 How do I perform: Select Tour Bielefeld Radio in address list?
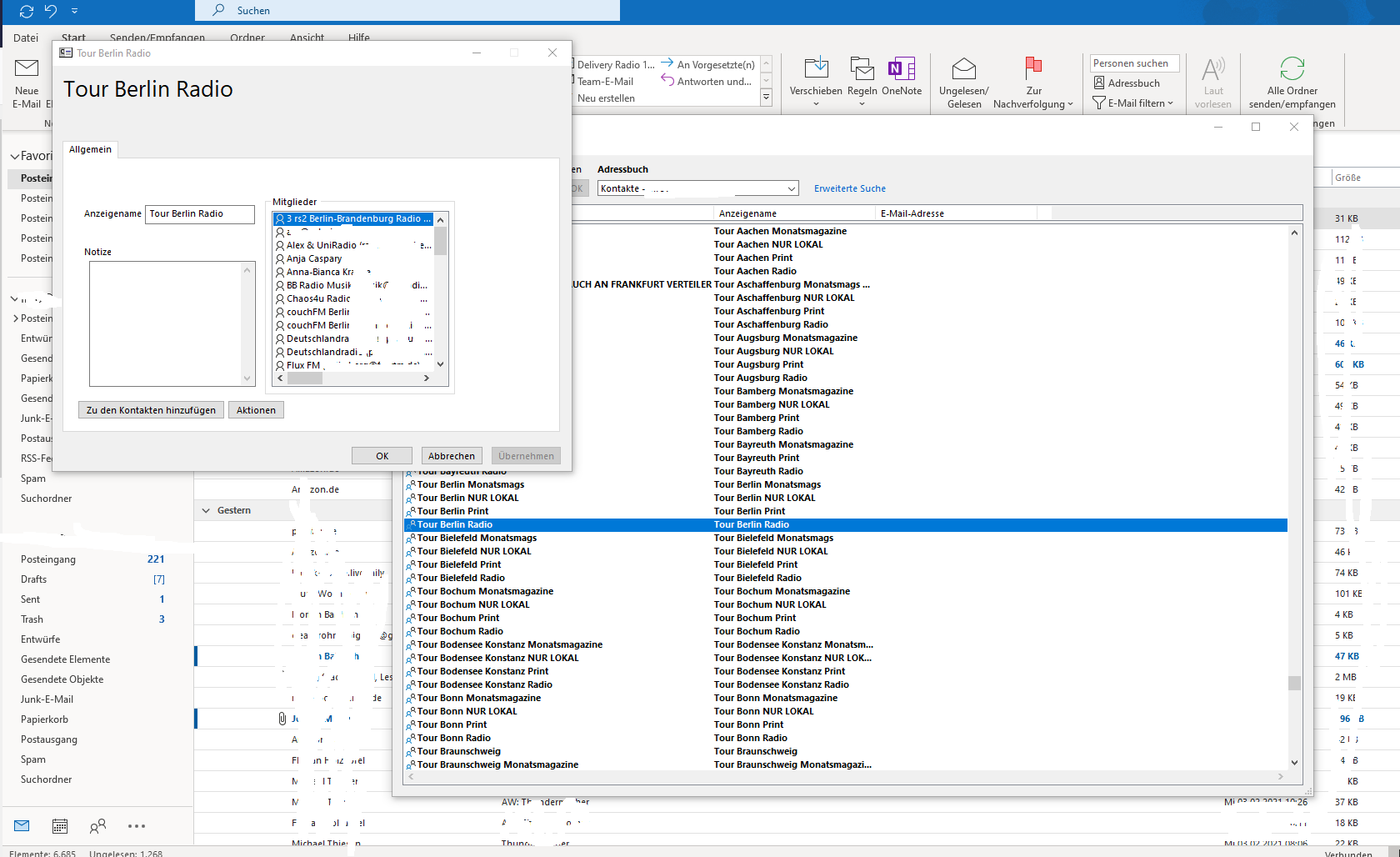(846, 578)
